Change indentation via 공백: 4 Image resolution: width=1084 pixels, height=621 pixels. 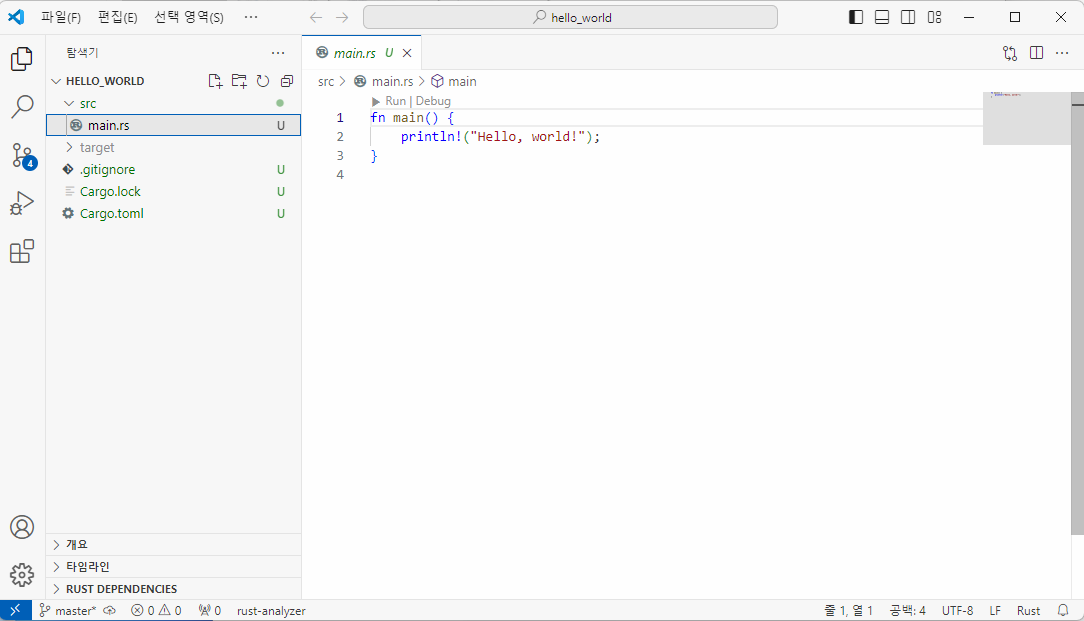(907, 611)
